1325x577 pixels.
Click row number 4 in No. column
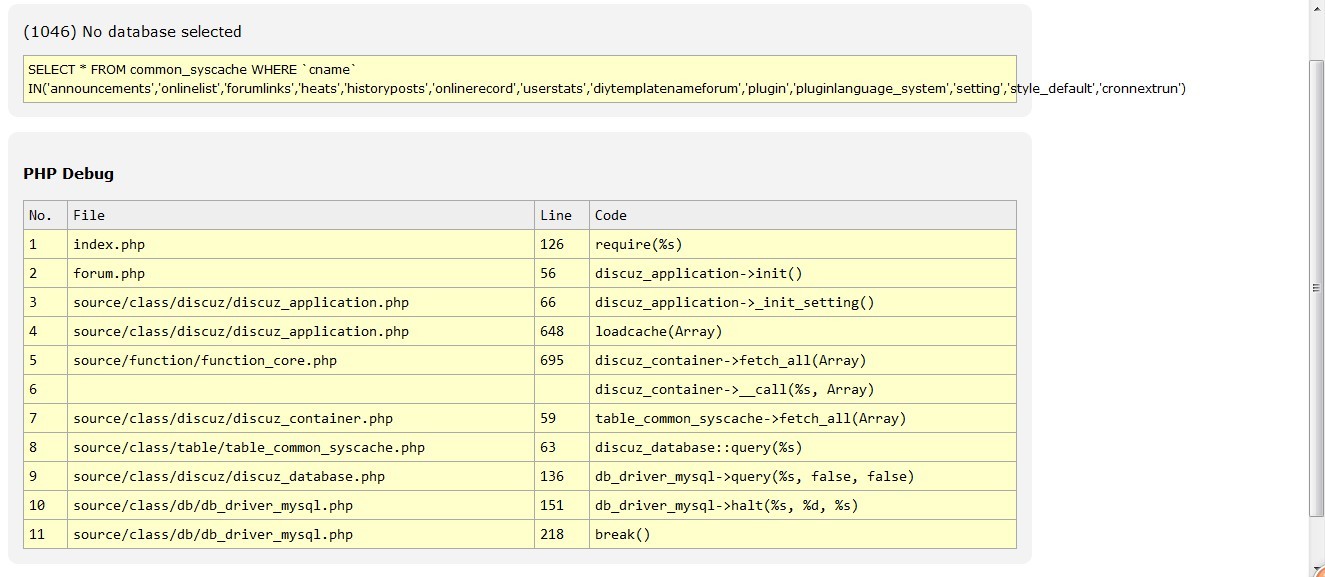(45, 331)
